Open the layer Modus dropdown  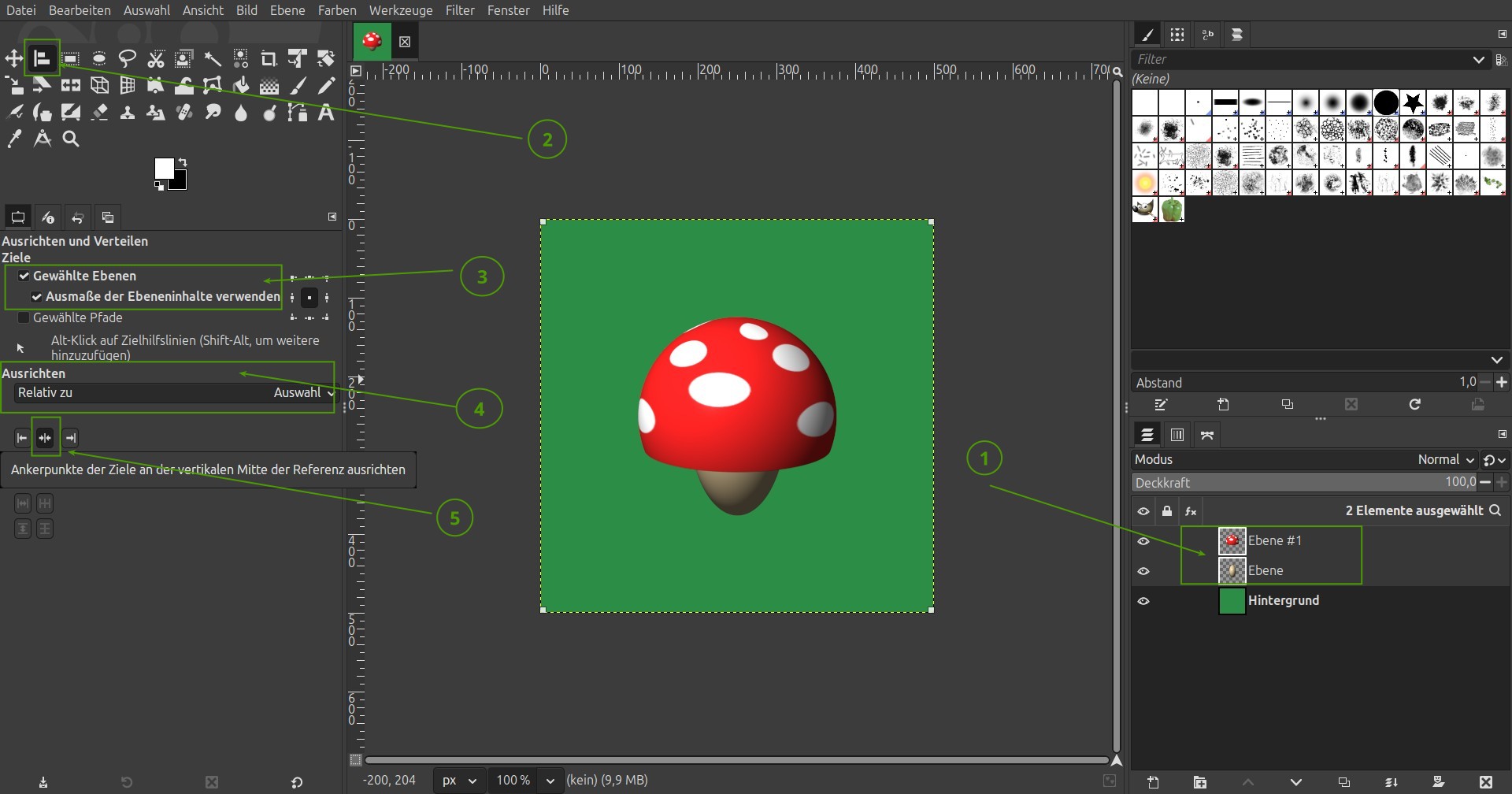coord(1305,460)
